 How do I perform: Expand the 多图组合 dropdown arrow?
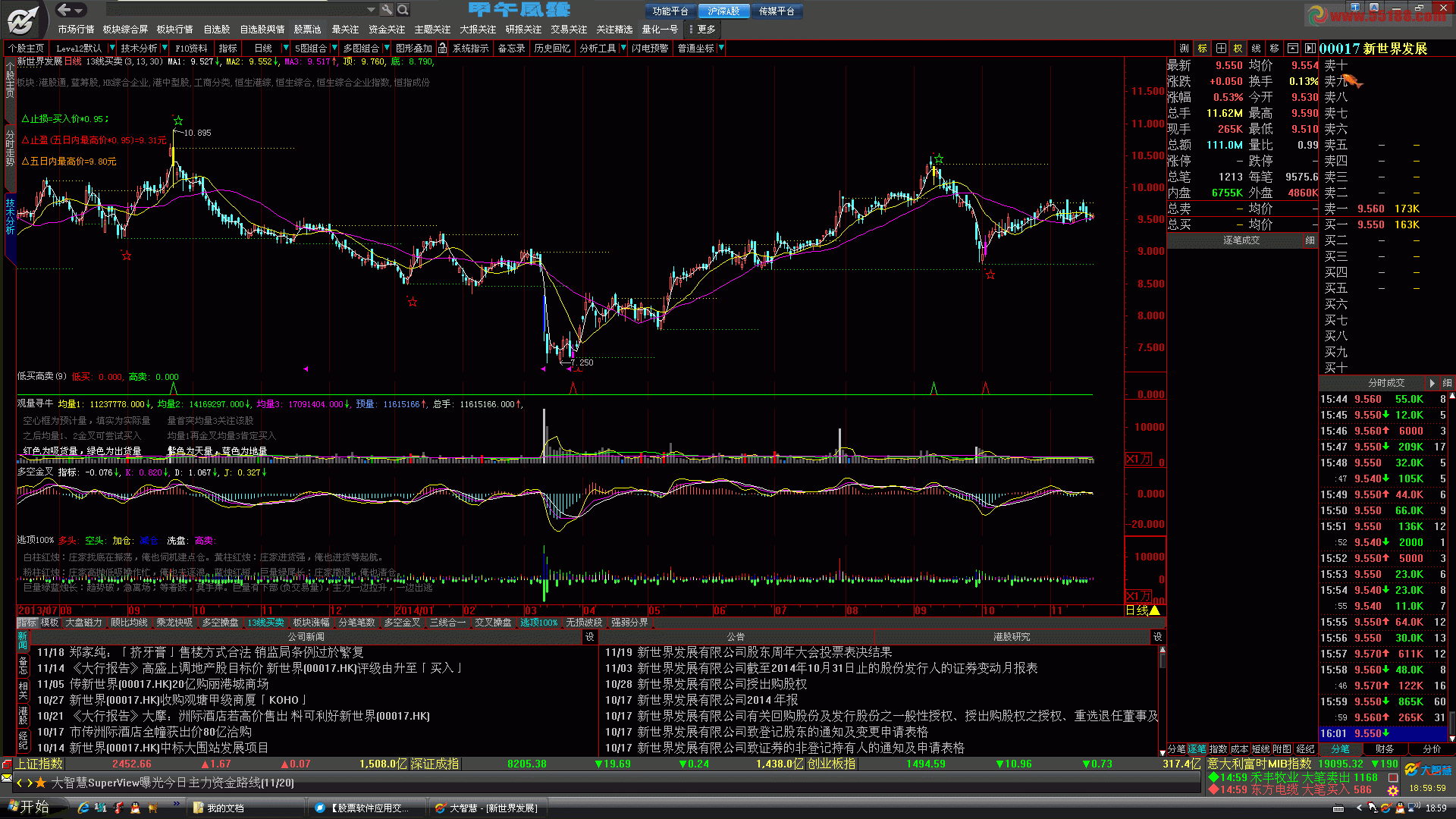385,48
